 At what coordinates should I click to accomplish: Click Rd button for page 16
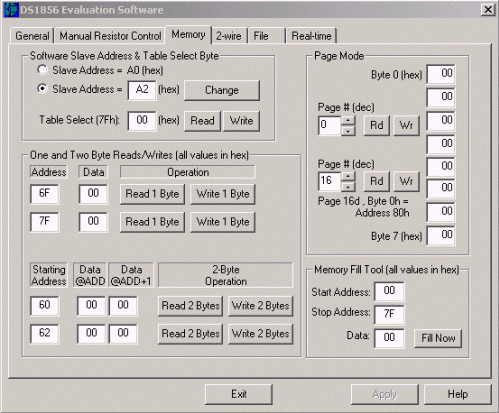click(377, 181)
